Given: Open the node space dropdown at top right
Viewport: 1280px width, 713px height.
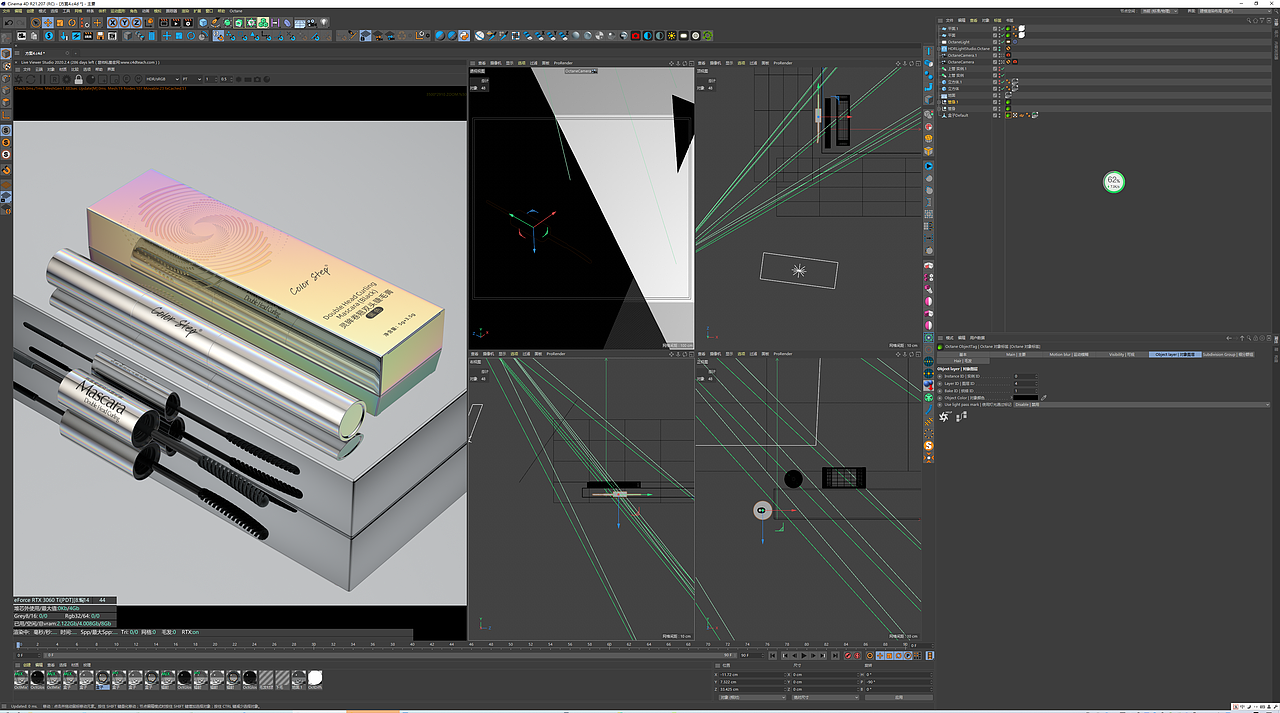Looking at the screenshot, I should (1160, 11).
